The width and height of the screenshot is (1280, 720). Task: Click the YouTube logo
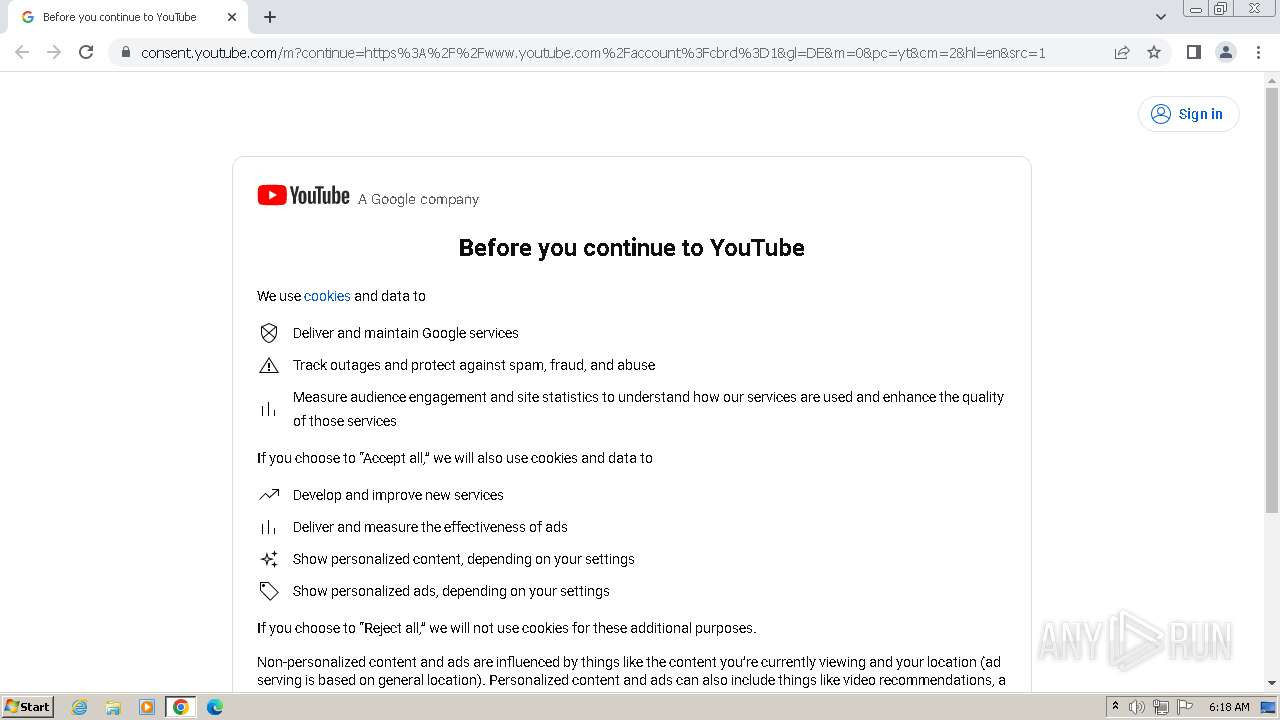click(x=303, y=196)
